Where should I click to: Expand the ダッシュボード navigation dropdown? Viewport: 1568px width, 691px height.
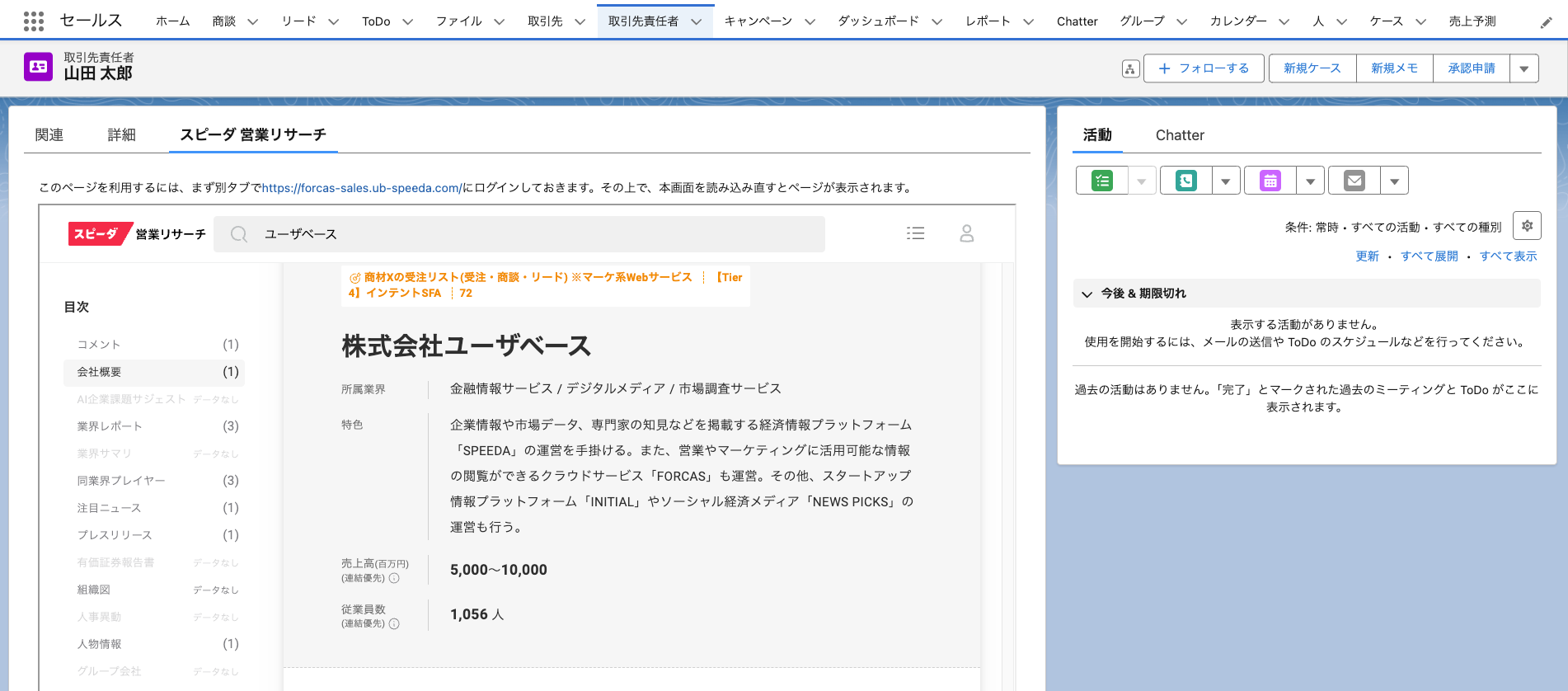pyautogui.click(x=937, y=21)
